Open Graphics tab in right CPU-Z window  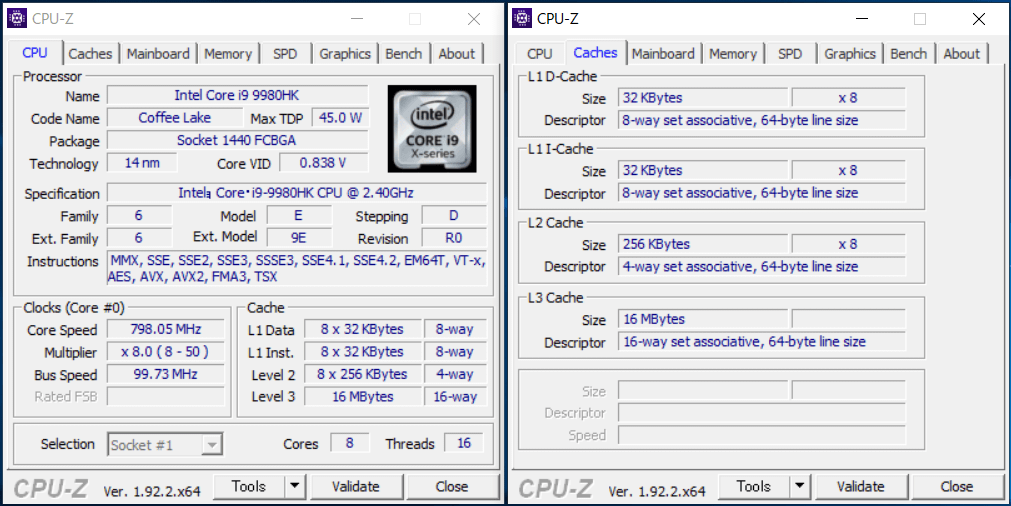click(x=850, y=54)
